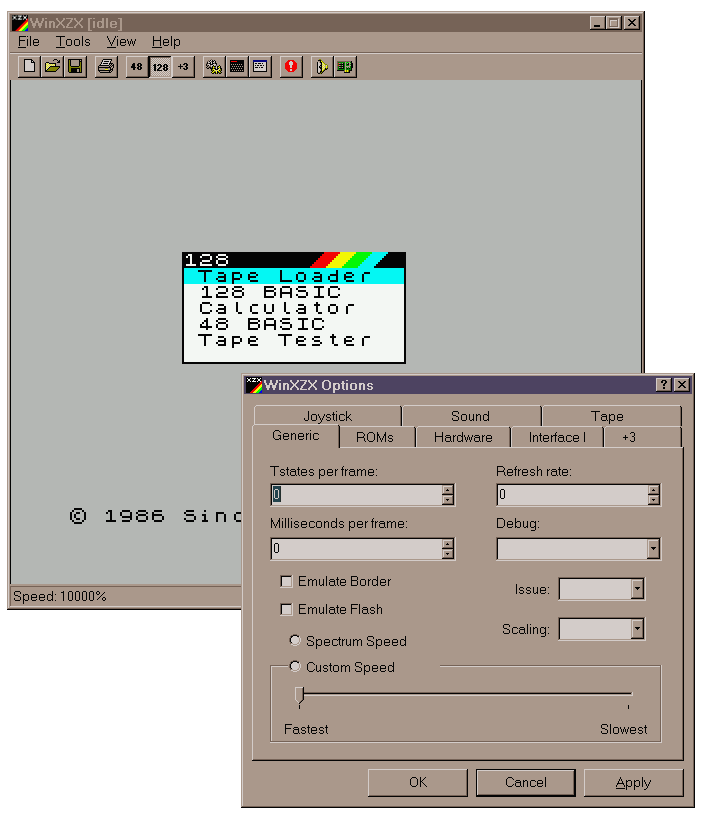Select Calculator in the emulator menu
This screenshot has width=703, height=817.
tap(294, 308)
